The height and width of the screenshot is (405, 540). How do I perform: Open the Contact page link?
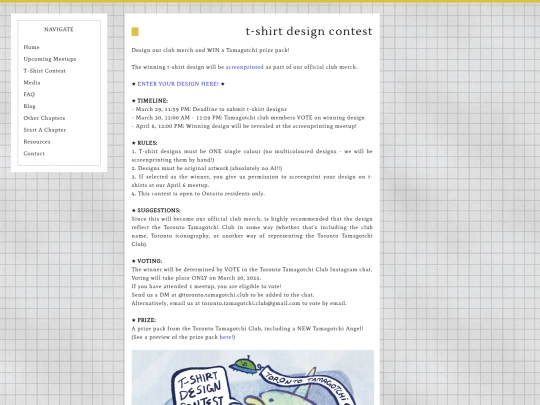tap(34, 154)
